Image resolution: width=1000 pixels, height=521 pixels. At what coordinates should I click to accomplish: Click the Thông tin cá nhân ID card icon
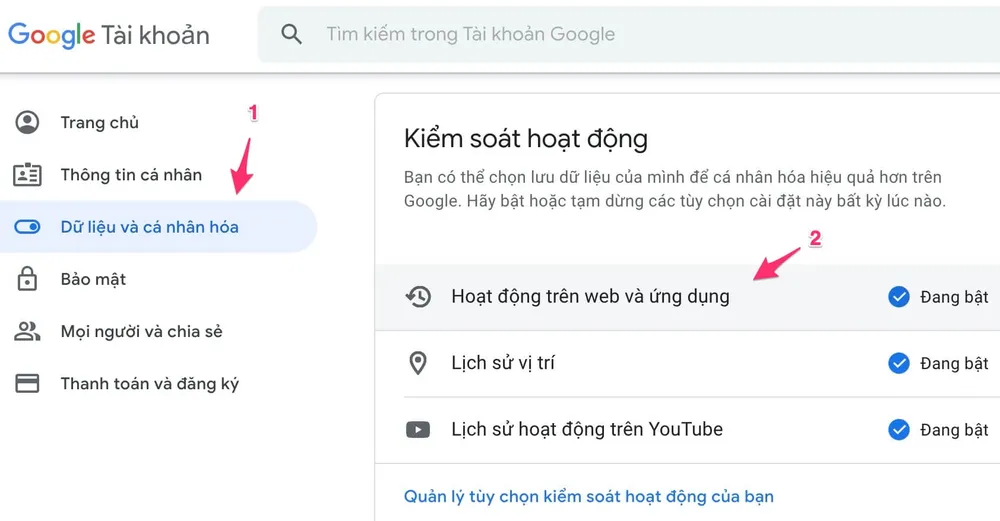tap(27, 175)
